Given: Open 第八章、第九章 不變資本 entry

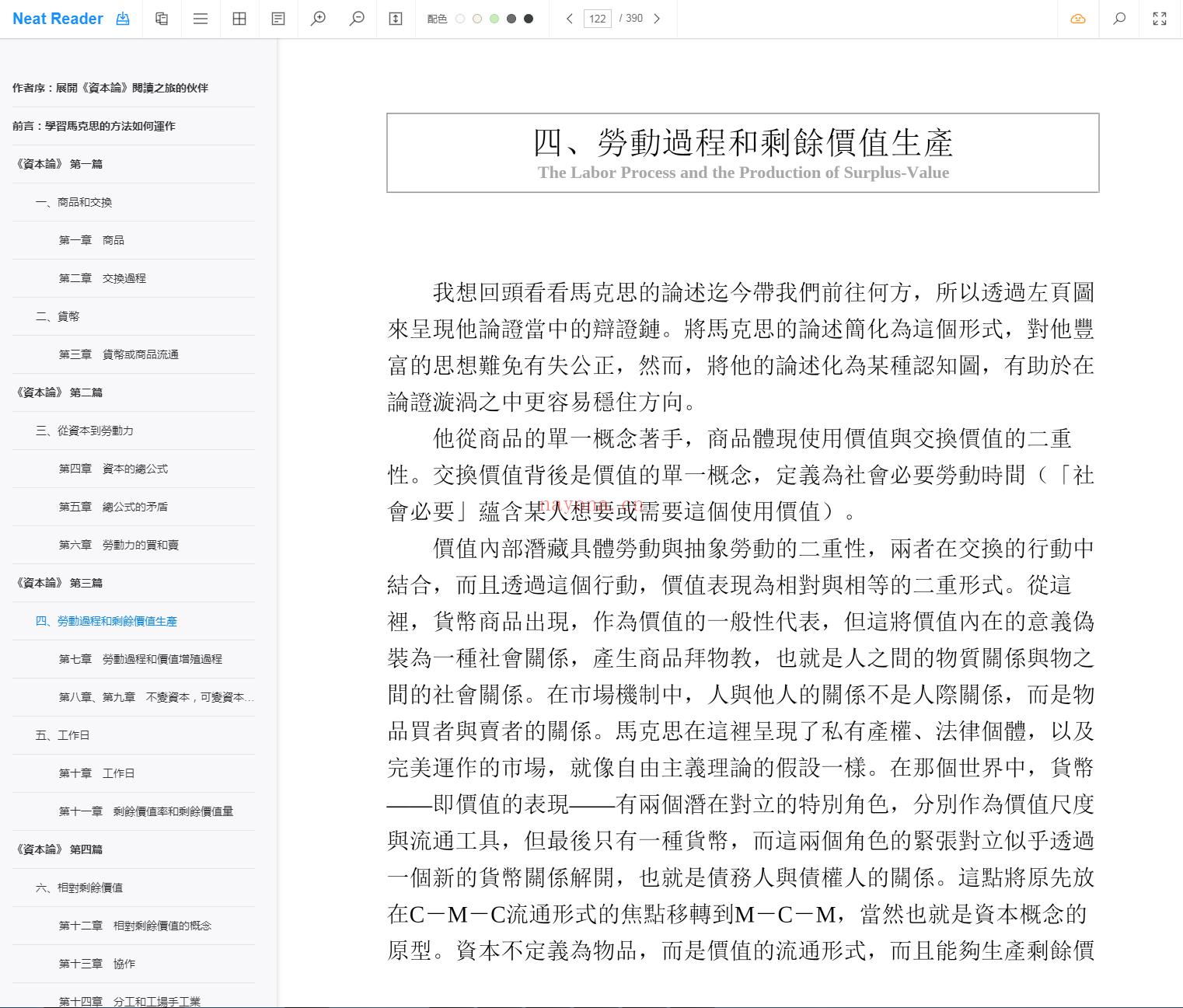Looking at the screenshot, I should [157, 697].
